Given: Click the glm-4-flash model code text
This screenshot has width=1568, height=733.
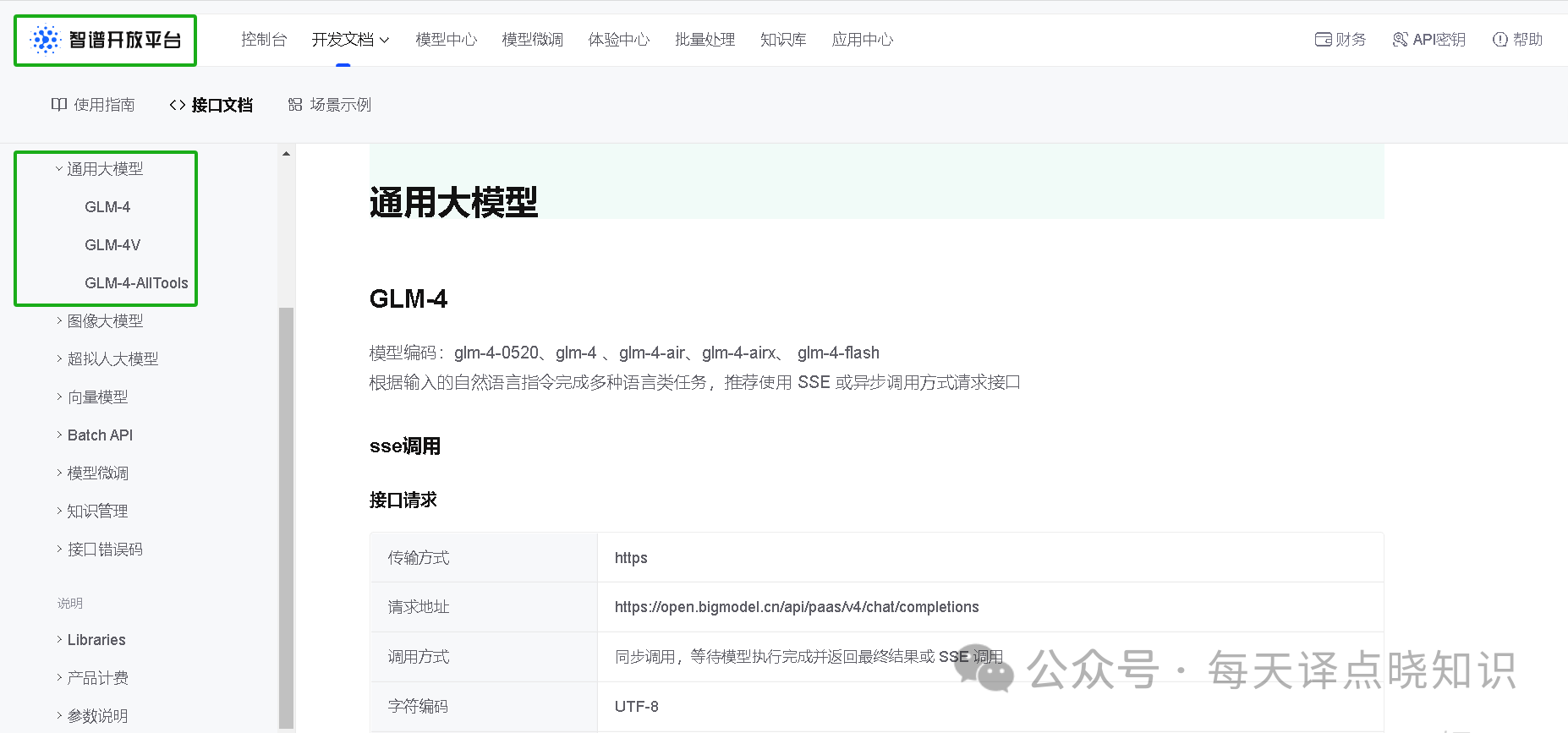Looking at the screenshot, I should click(x=838, y=353).
